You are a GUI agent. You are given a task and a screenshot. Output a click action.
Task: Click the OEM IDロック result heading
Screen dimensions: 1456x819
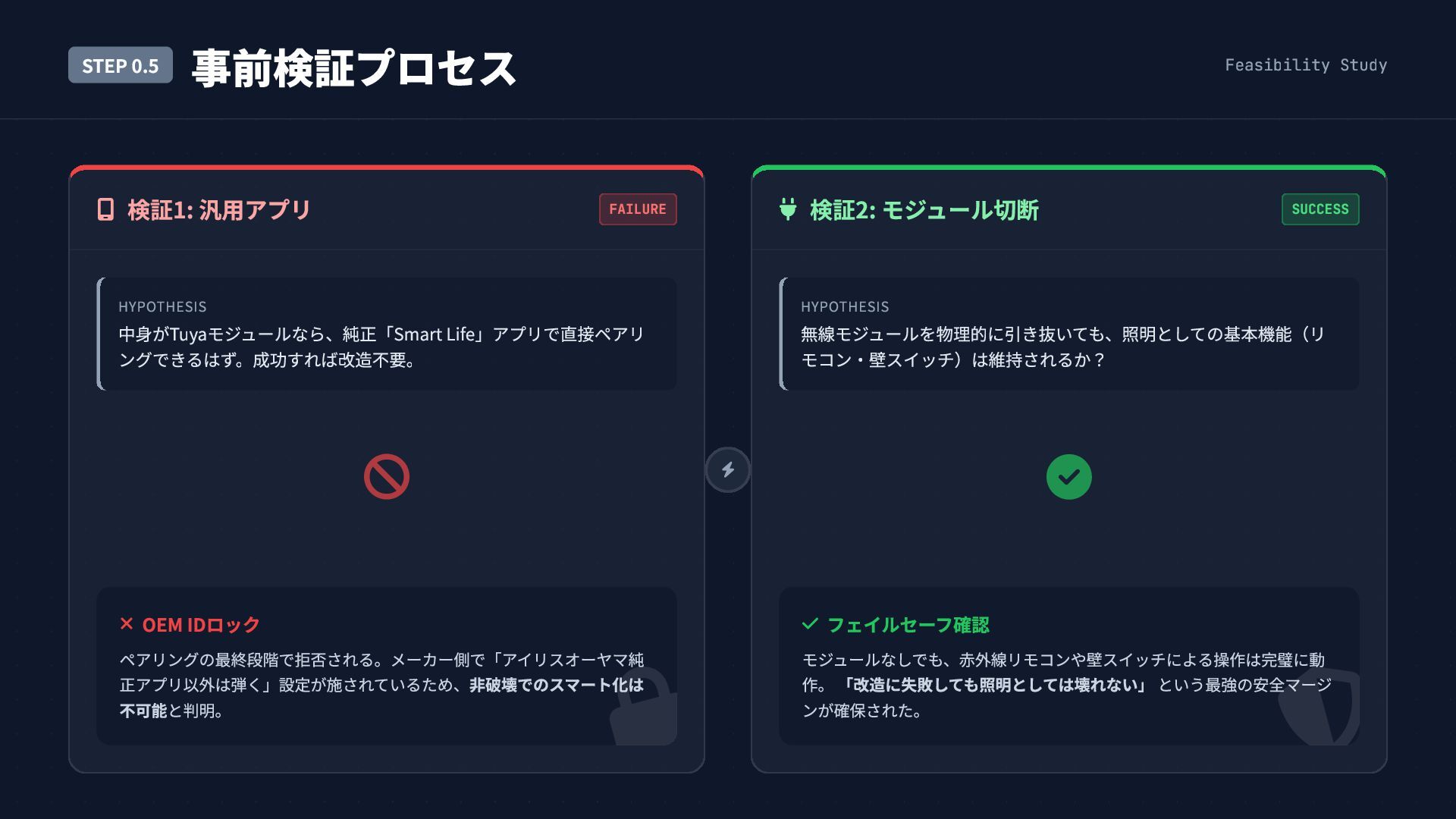(x=201, y=625)
